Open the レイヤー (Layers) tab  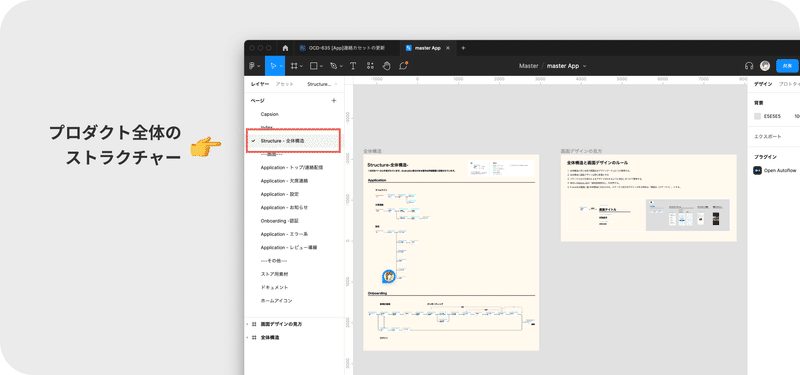tap(260, 84)
